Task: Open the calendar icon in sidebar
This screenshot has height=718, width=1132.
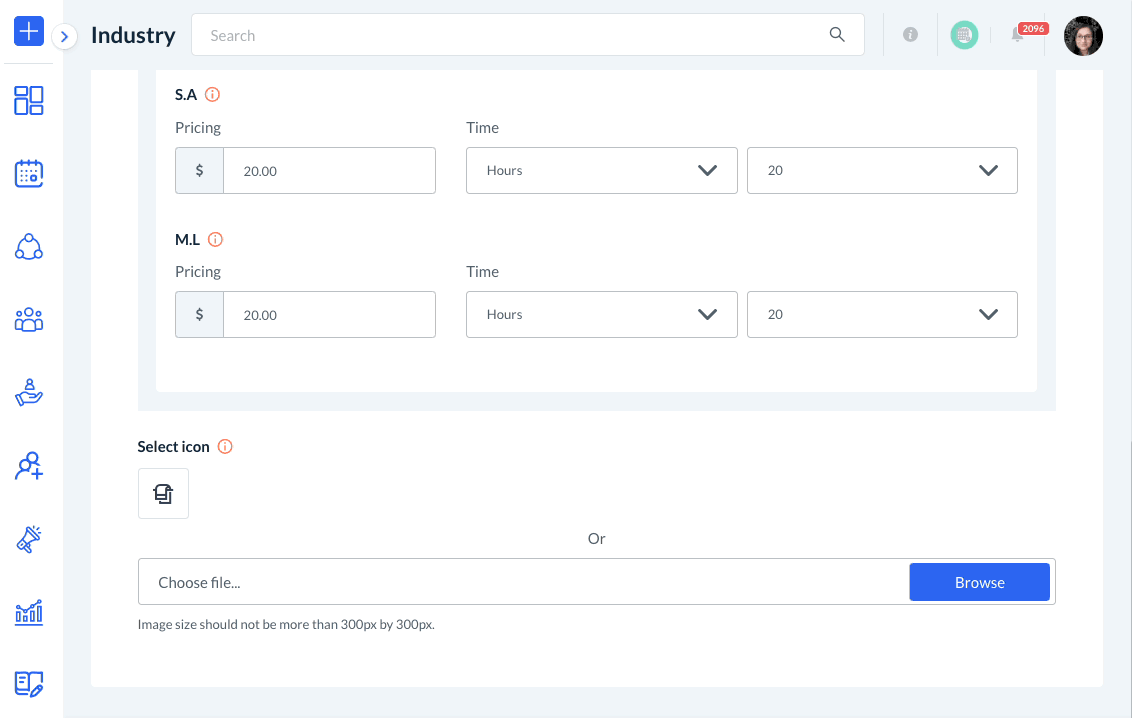Action: [x=29, y=174]
